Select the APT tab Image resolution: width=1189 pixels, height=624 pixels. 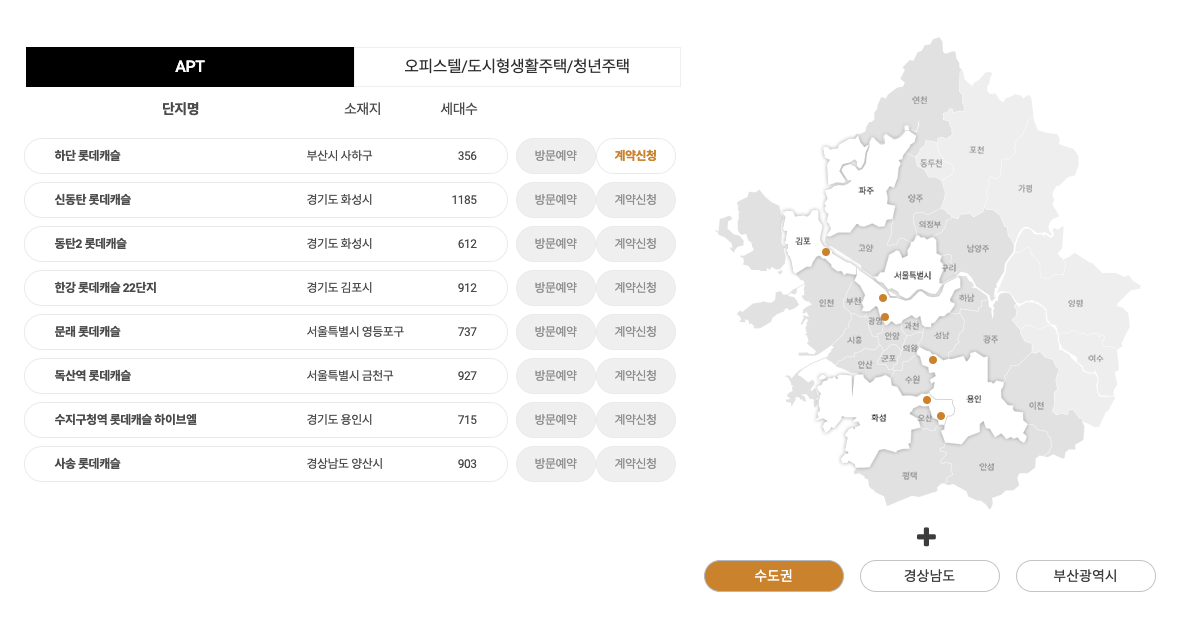tap(190, 67)
